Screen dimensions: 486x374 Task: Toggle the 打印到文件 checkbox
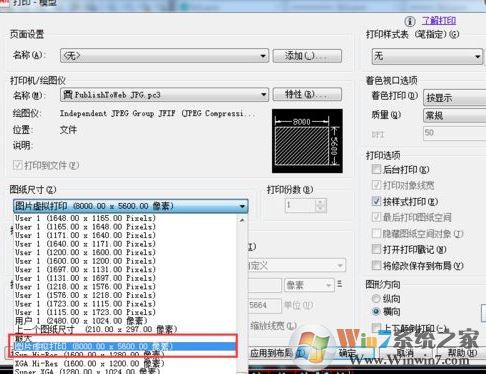click(17, 165)
